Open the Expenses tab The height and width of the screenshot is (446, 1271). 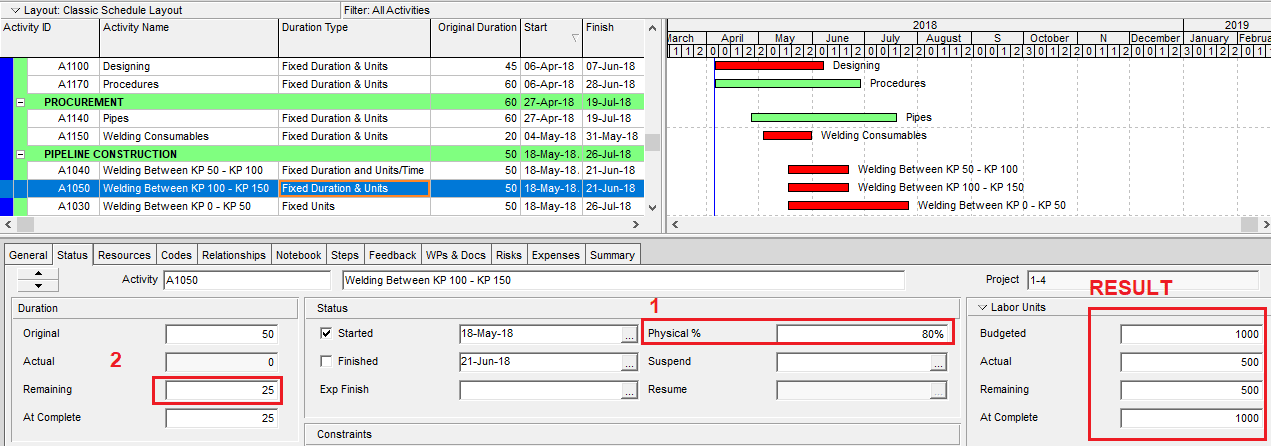[555, 255]
